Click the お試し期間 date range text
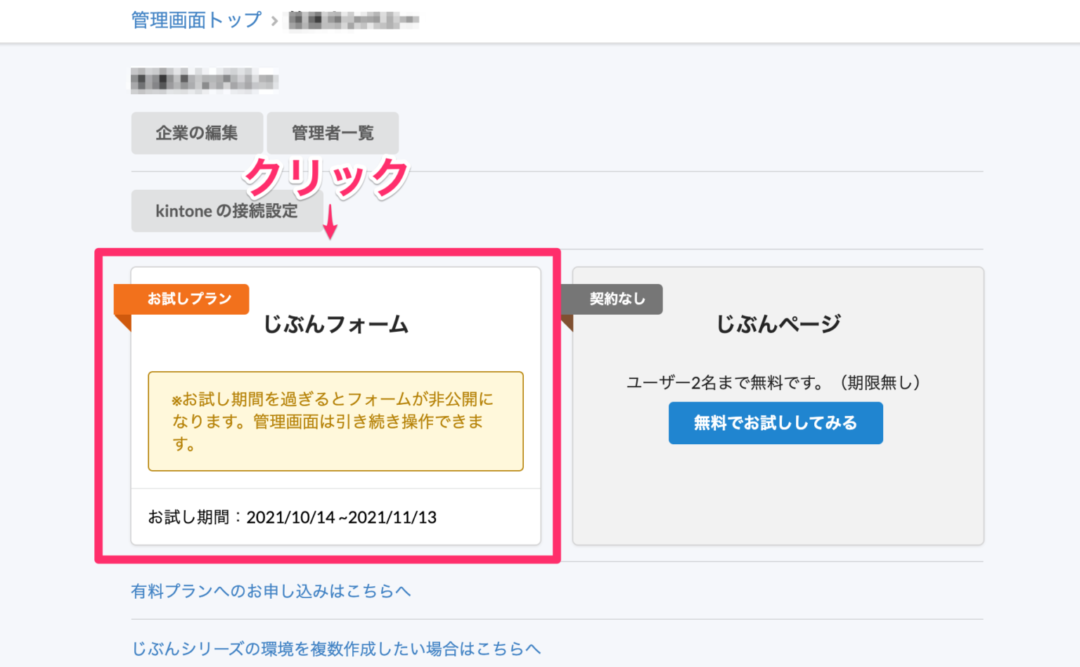 pos(292,517)
